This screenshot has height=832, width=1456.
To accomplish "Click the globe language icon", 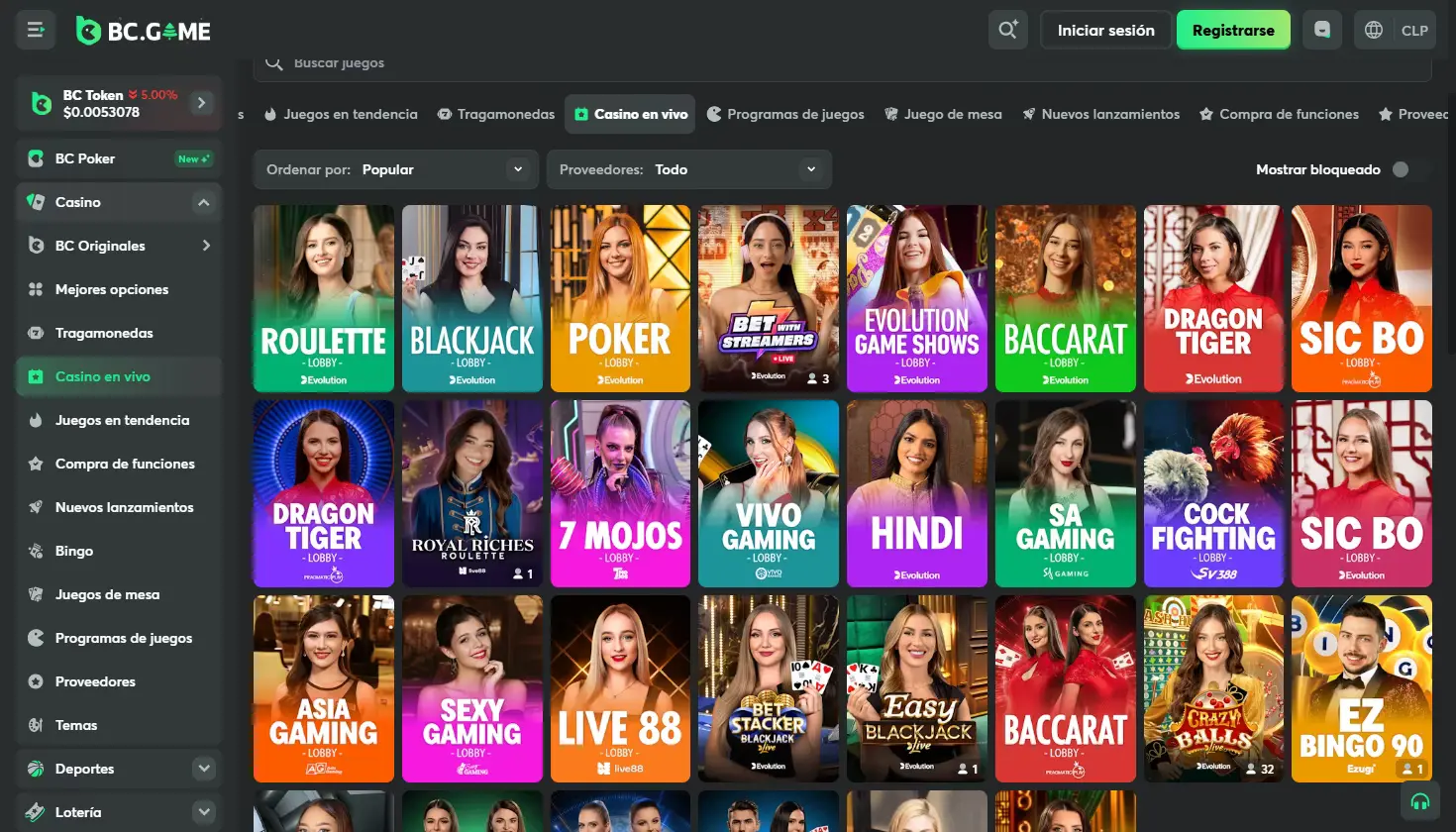I will (x=1374, y=30).
